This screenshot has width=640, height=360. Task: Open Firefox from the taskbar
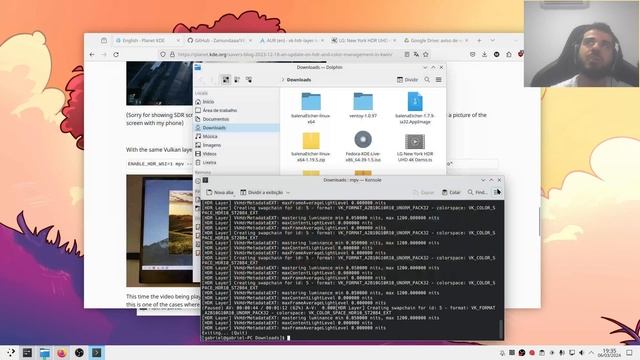(x=62, y=352)
